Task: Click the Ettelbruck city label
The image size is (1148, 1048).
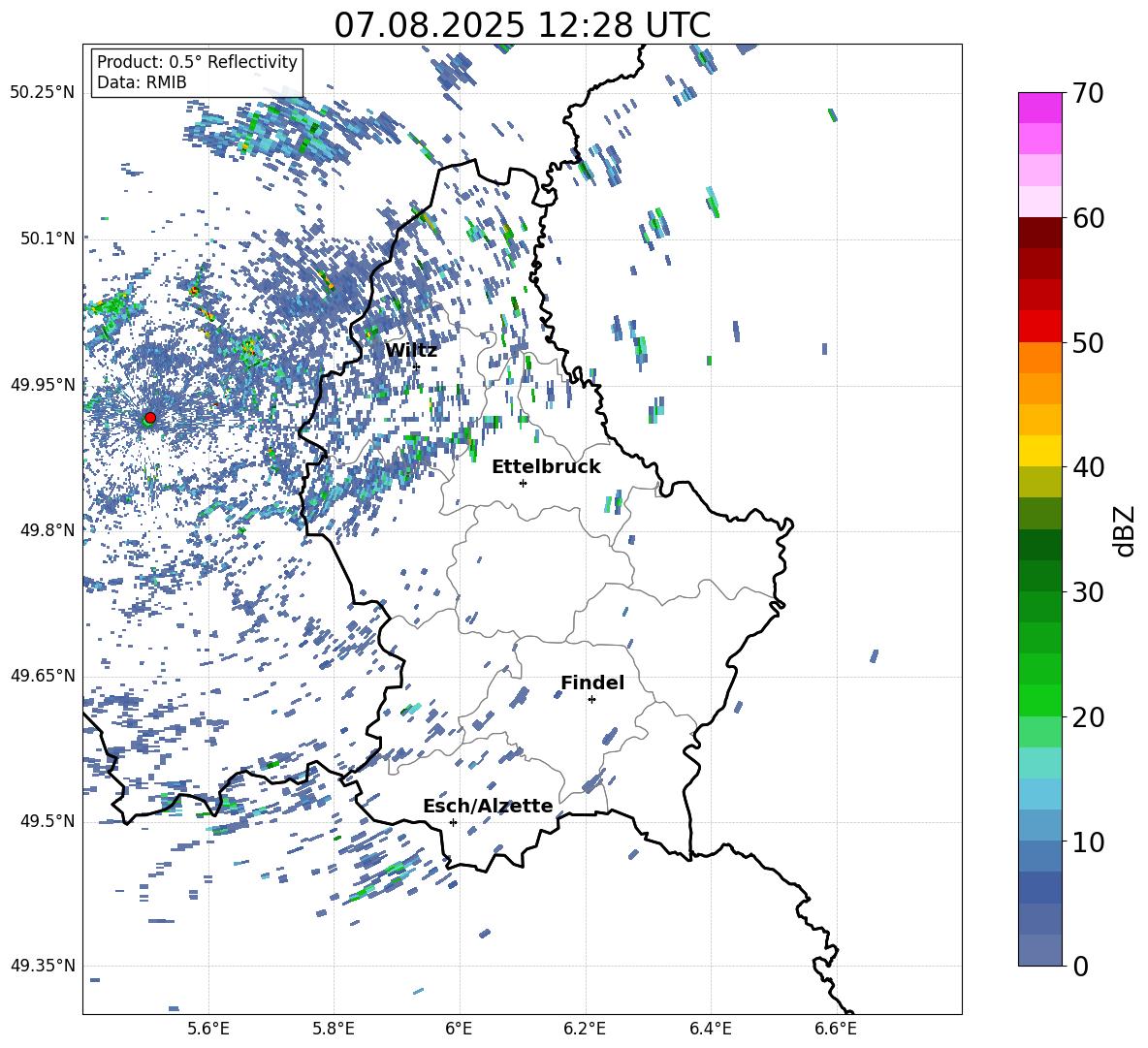Action: (x=546, y=466)
